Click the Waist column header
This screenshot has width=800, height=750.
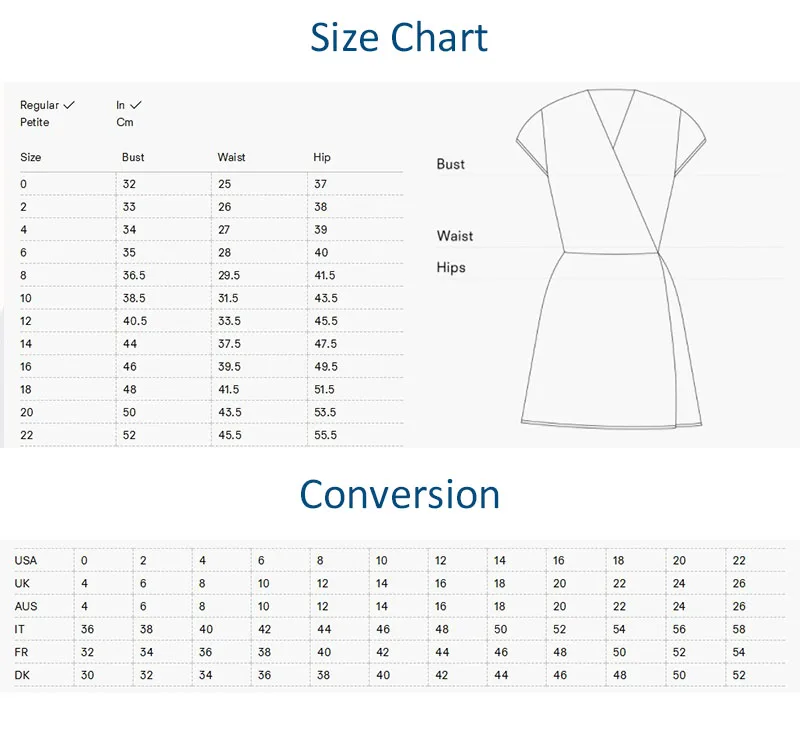click(231, 157)
